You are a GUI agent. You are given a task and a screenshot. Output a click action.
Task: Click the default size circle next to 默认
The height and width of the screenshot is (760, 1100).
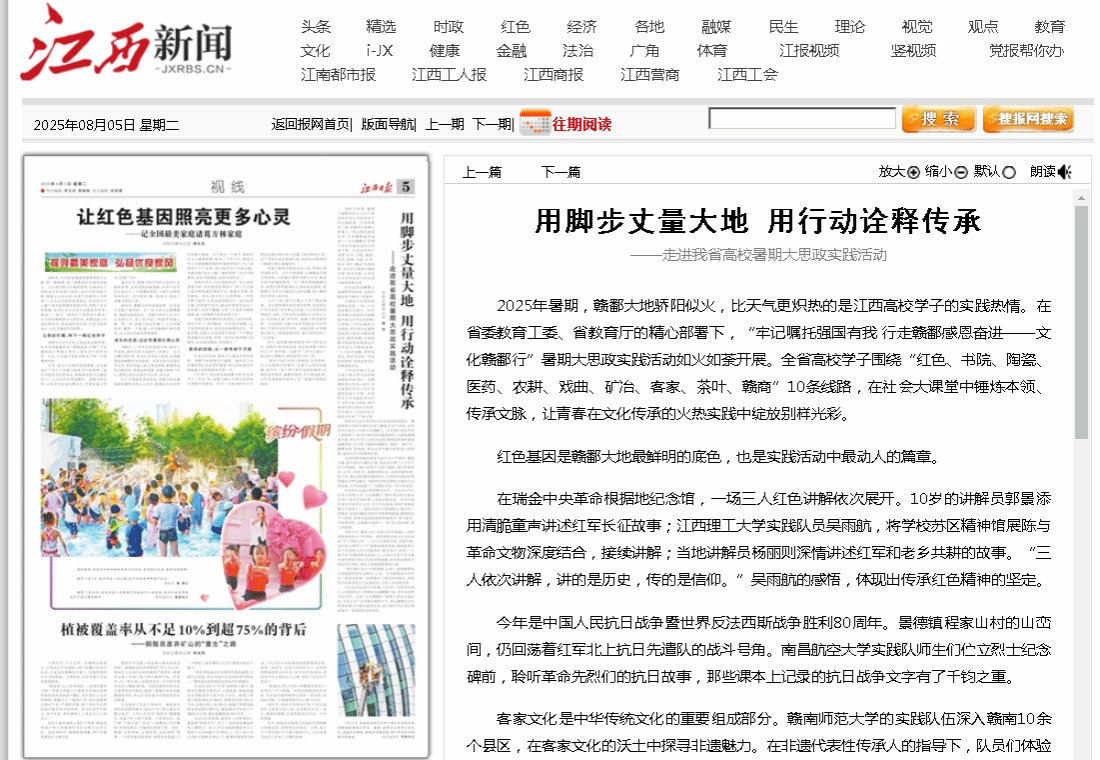coord(1009,173)
